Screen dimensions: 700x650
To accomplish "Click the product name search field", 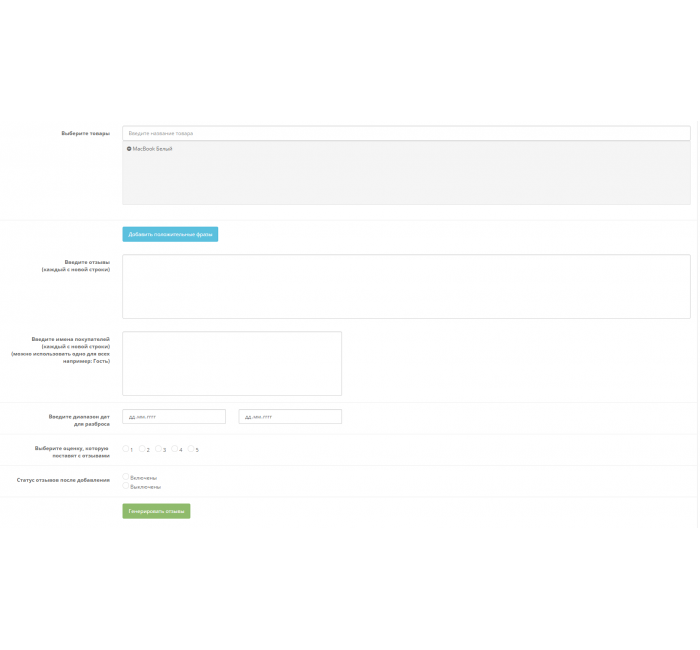I will point(406,133).
